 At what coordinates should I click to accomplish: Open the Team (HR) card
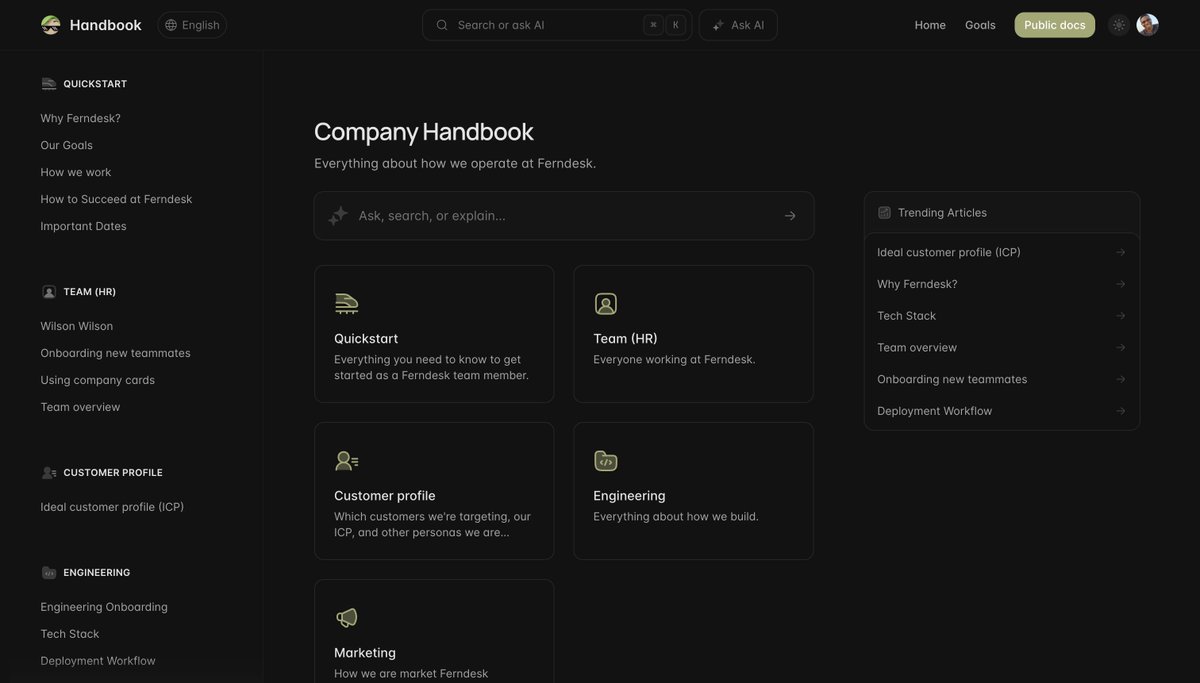[693, 334]
